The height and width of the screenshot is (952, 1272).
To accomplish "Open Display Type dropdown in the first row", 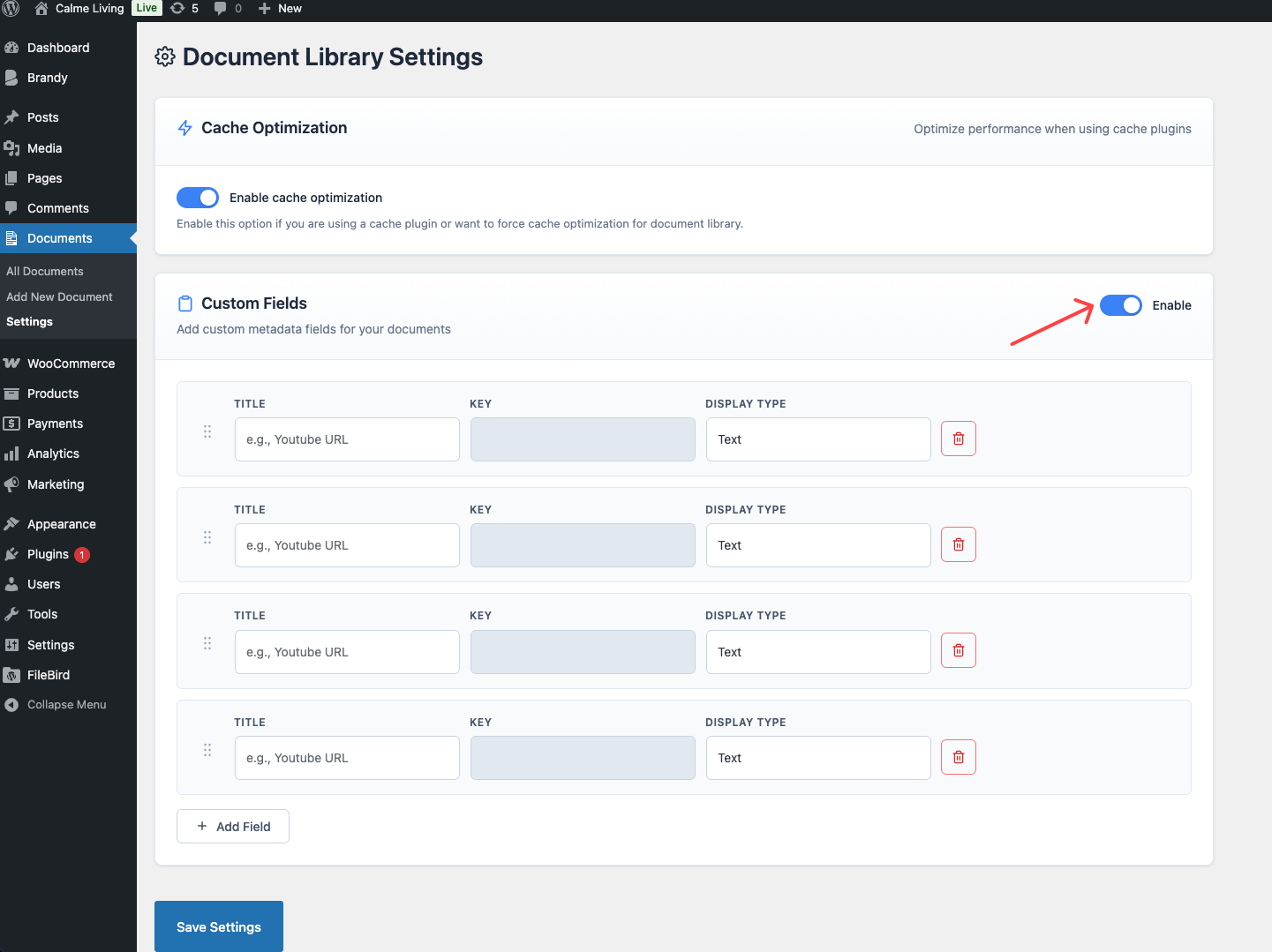I will tap(817, 439).
